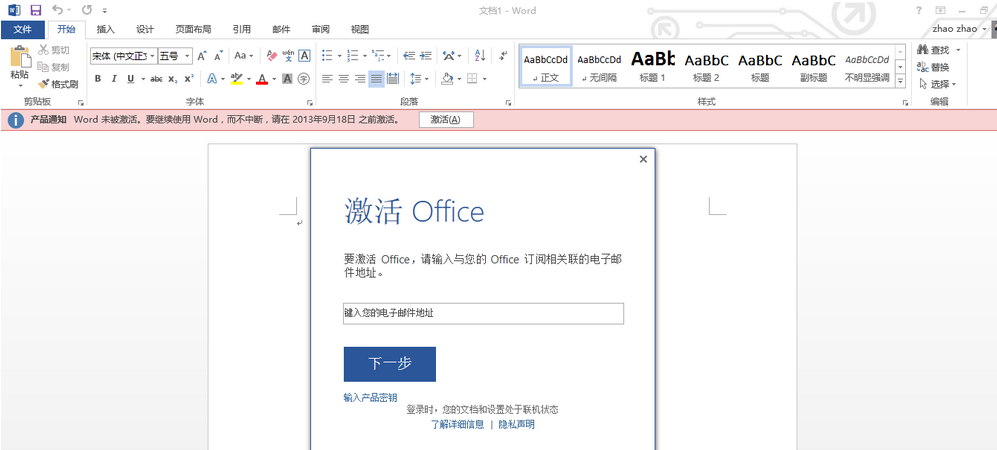Toggle bold formatting
This screenshot has height=450, width=997.
click(98, 79)
